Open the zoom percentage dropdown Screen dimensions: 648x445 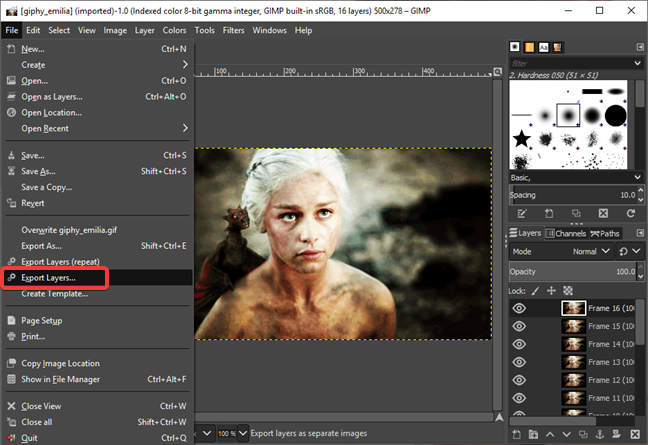pos(243,433)
